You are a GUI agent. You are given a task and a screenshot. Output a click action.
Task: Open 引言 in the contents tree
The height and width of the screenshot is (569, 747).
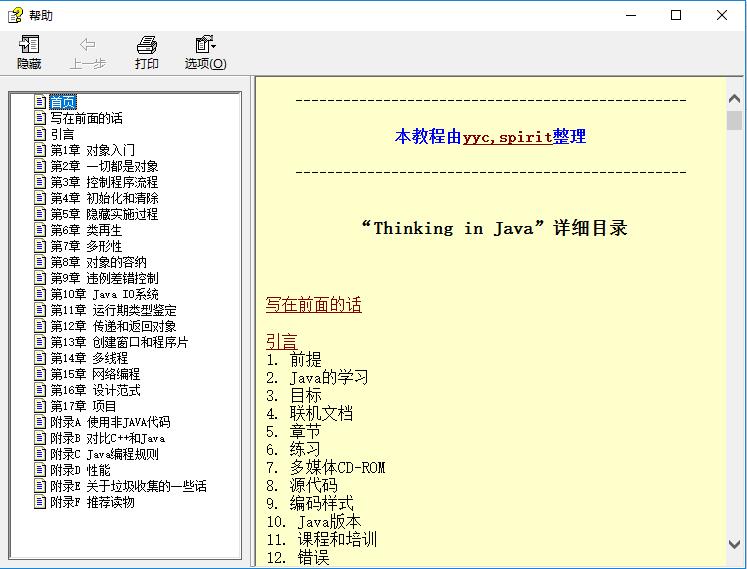62,134
